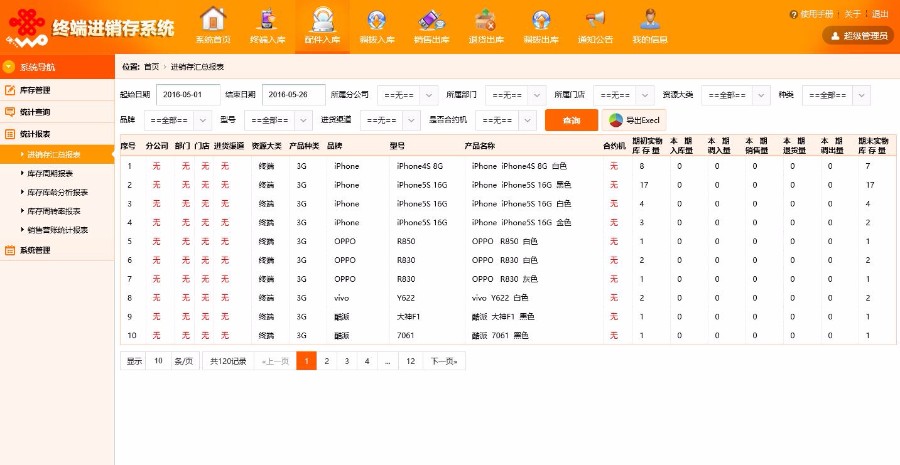Click the 系统管理 calendar icon in sidebar
900x465 pixels.
pos(10,250)
